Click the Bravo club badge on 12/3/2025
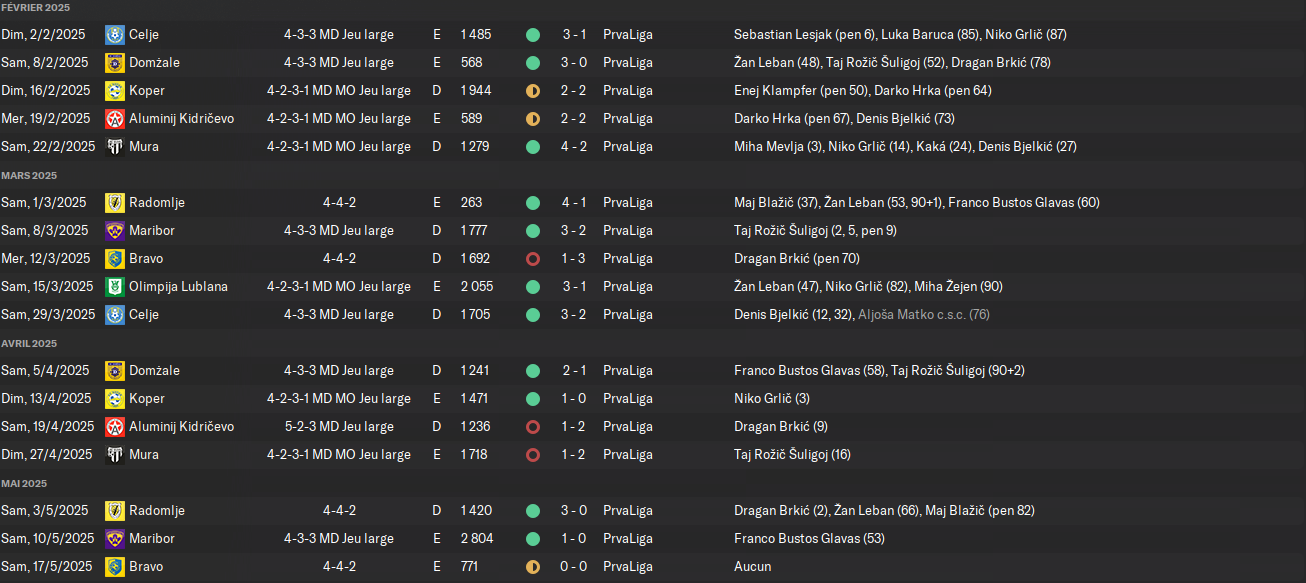Viewport: 1306px width, 583px height. [x=115, y=258]
